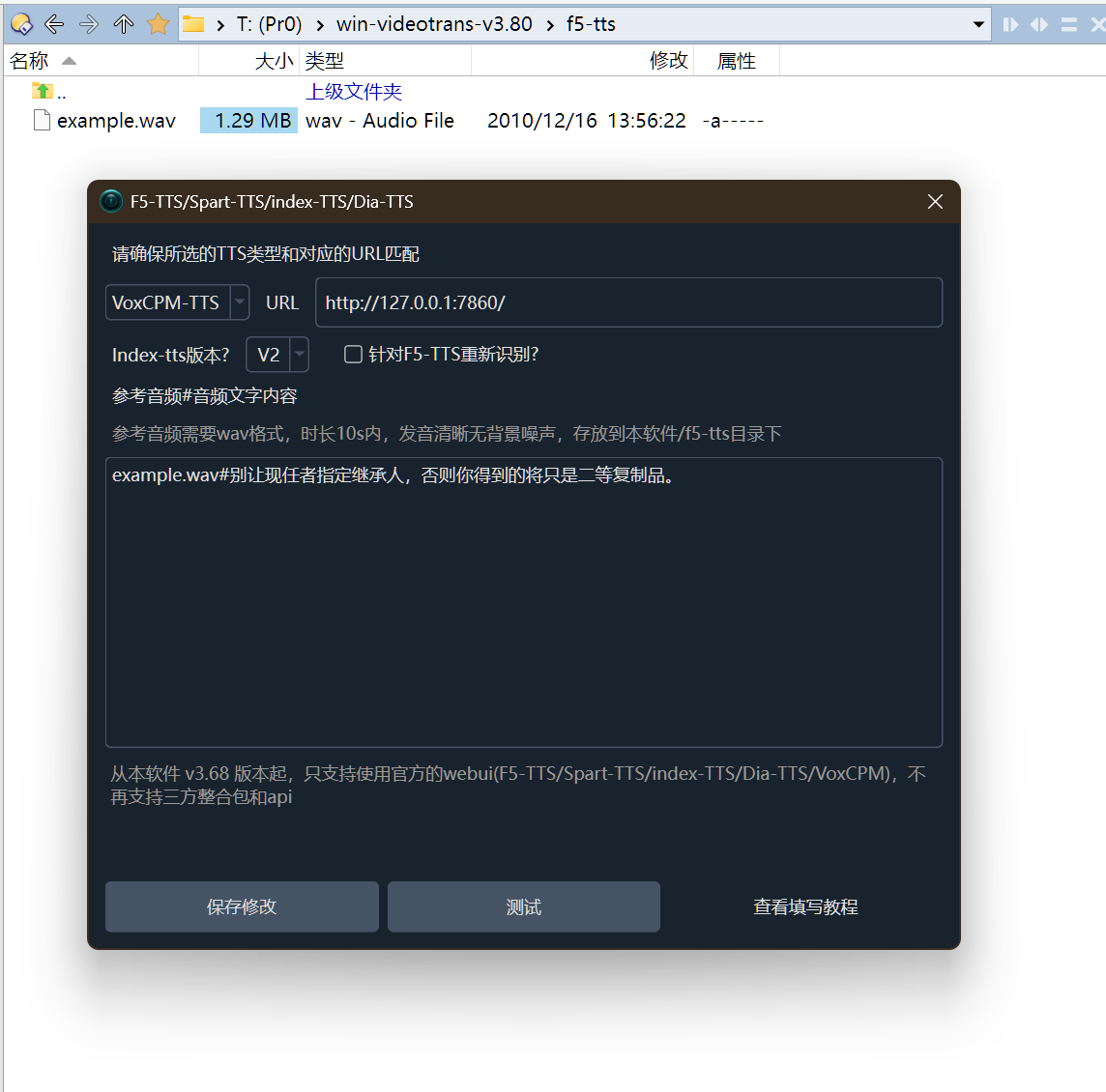Viewport: 1106px width, 1092px height.
Task: Click inside the URL input field
Action: pos(628,302)
